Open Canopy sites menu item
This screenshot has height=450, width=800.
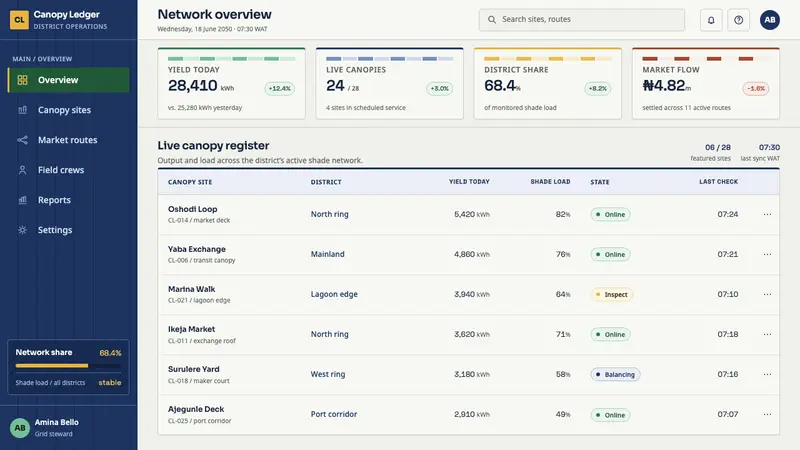68,110
